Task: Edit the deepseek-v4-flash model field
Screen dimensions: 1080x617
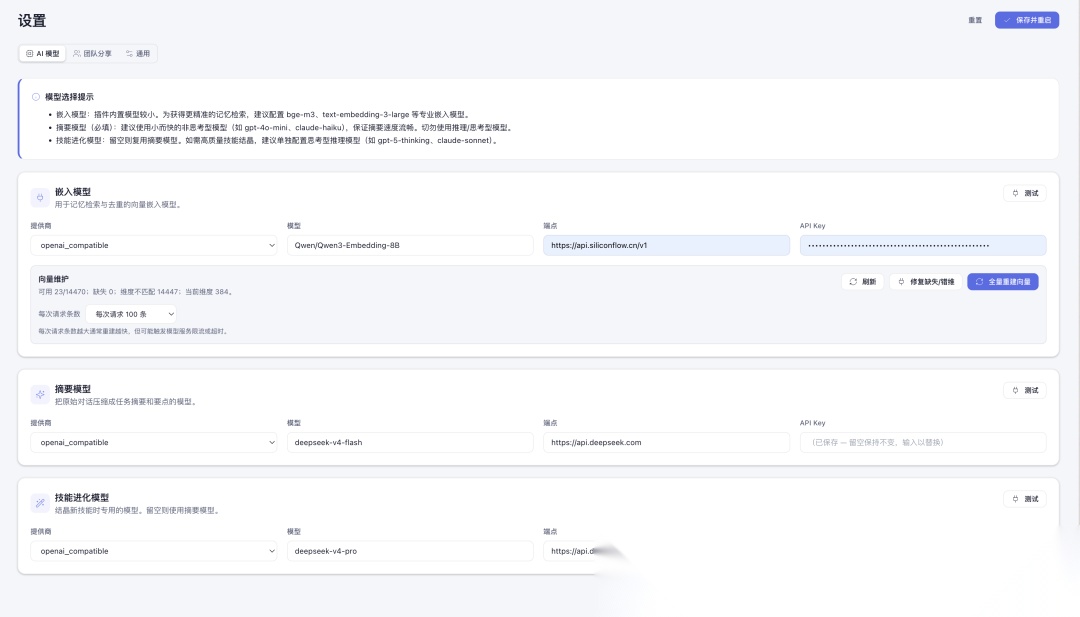Action: (x=410, y=442)
